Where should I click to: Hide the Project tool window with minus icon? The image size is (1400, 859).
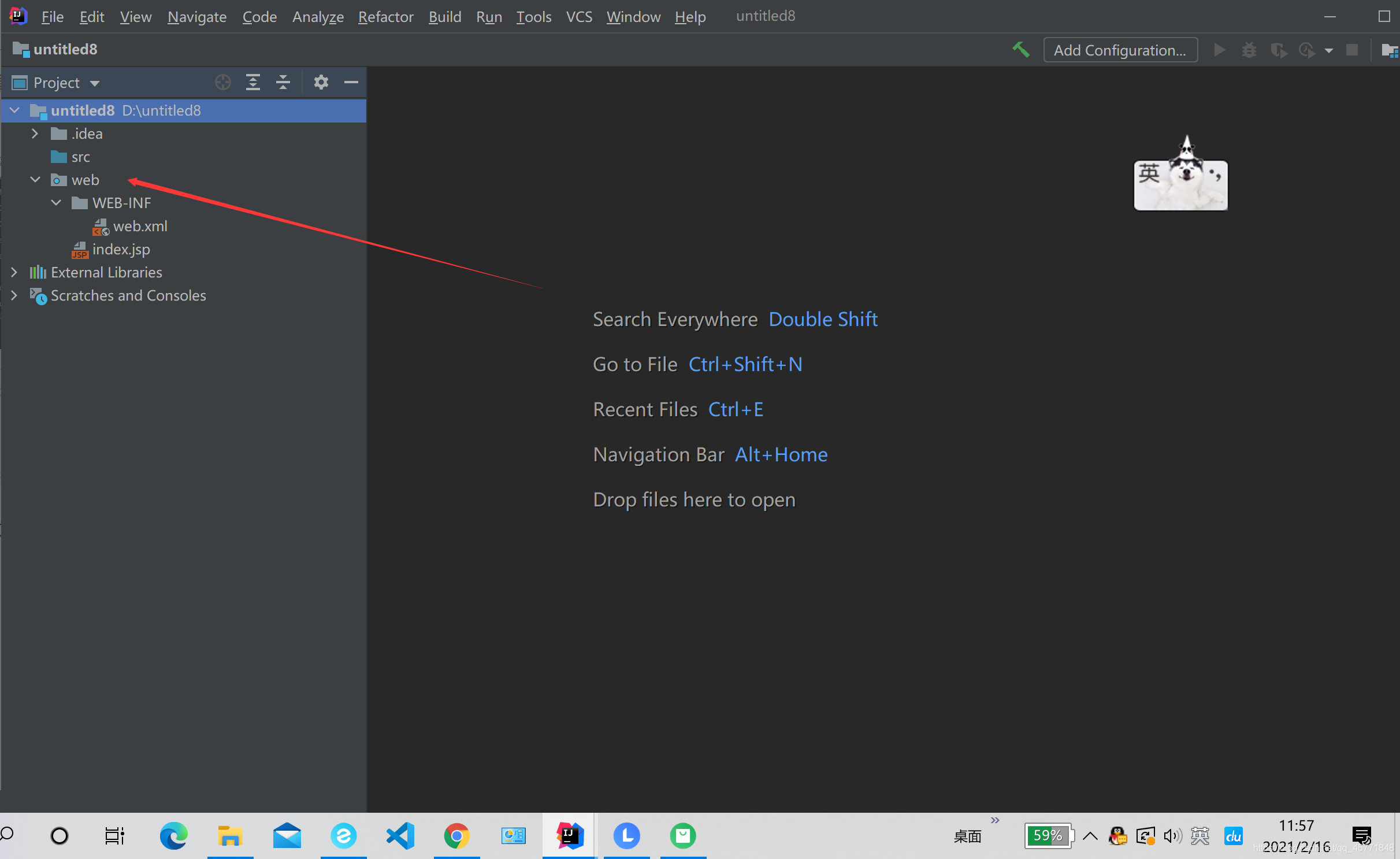point(351,83)
